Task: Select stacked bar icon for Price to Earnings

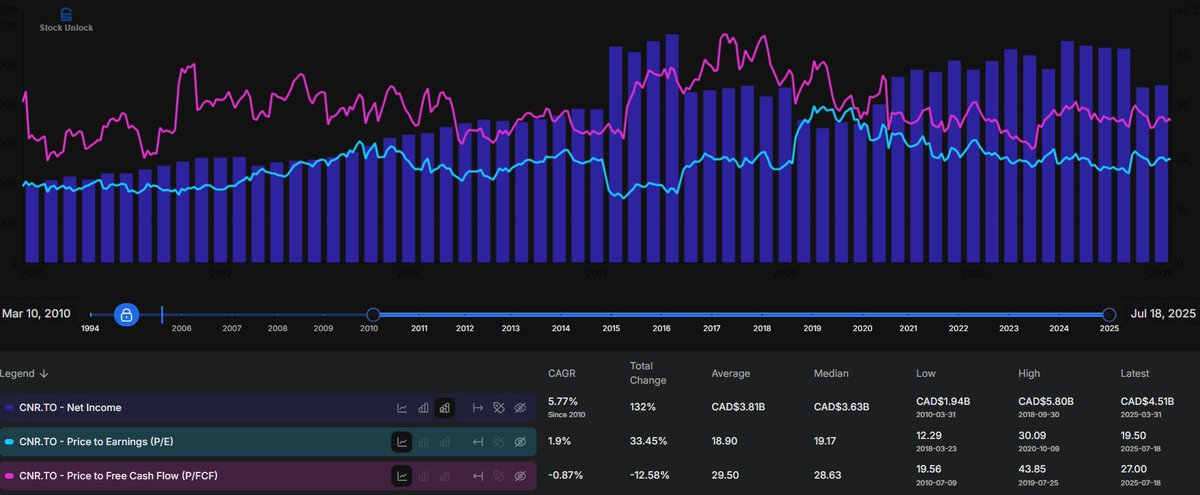Action: pos(444,442)
